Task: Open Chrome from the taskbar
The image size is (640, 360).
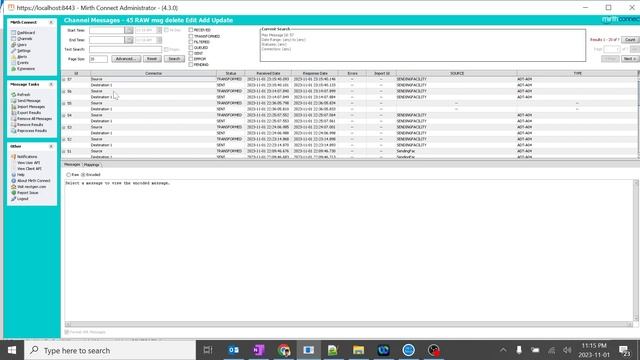Action: tap(284, 350)
